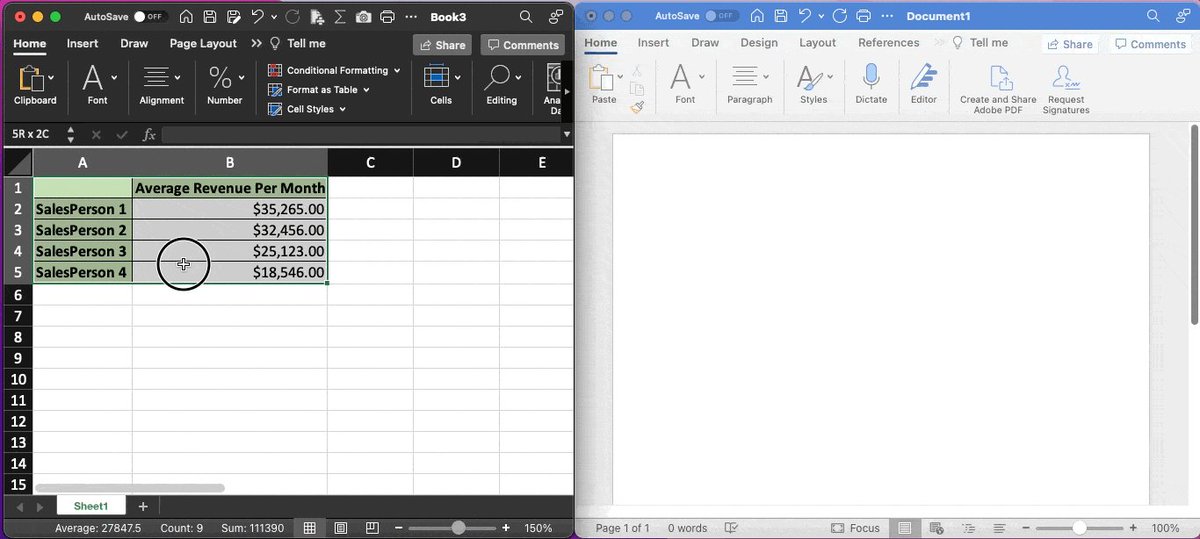The image size is (1200, 539).
Task: Click column C header in Excel
Action: point(370,162)
